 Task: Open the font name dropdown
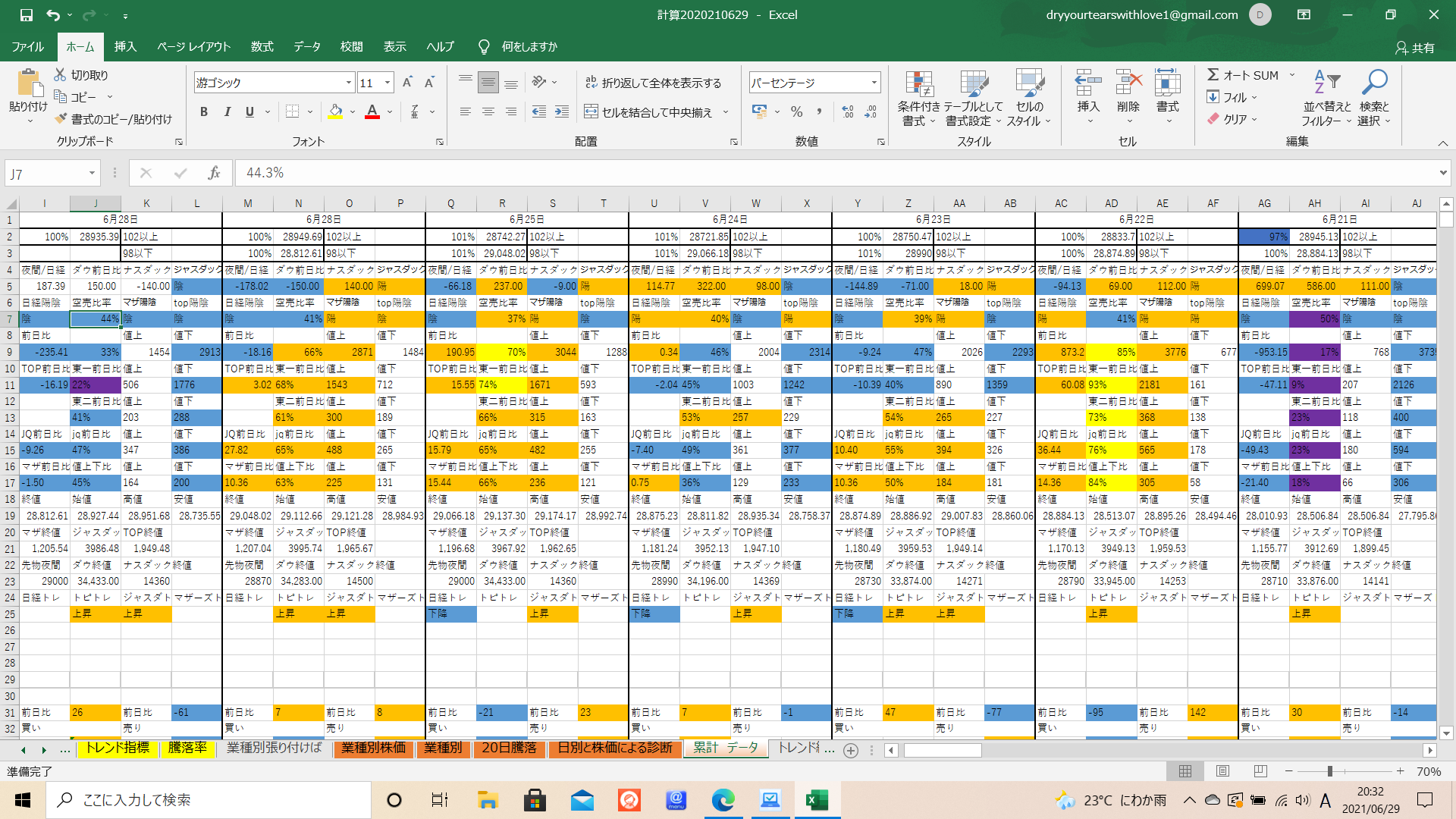tap(349, 83)
